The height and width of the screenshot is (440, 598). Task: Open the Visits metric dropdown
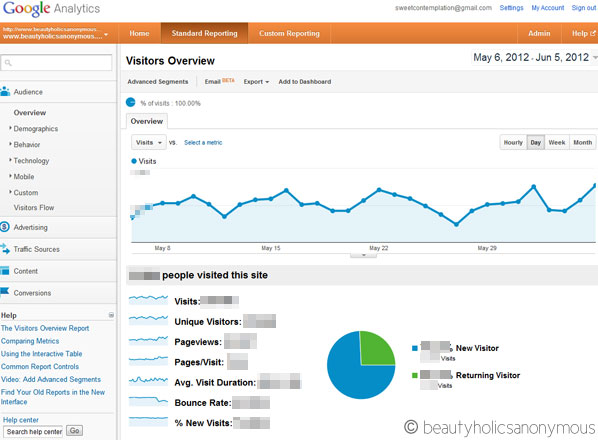tap(149, 142)
